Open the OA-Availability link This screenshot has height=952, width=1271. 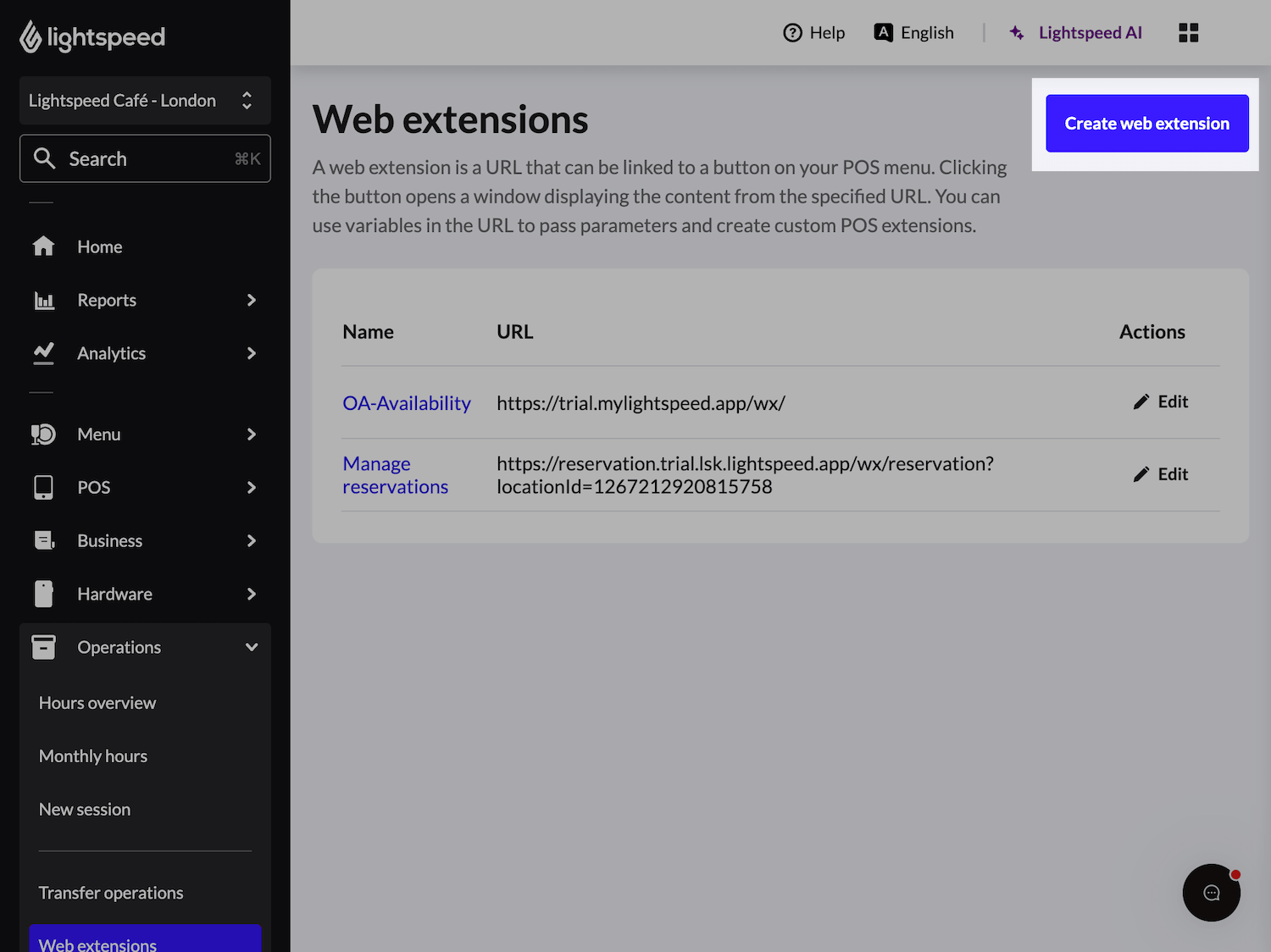pyautogui.click(x=407, y=403)
